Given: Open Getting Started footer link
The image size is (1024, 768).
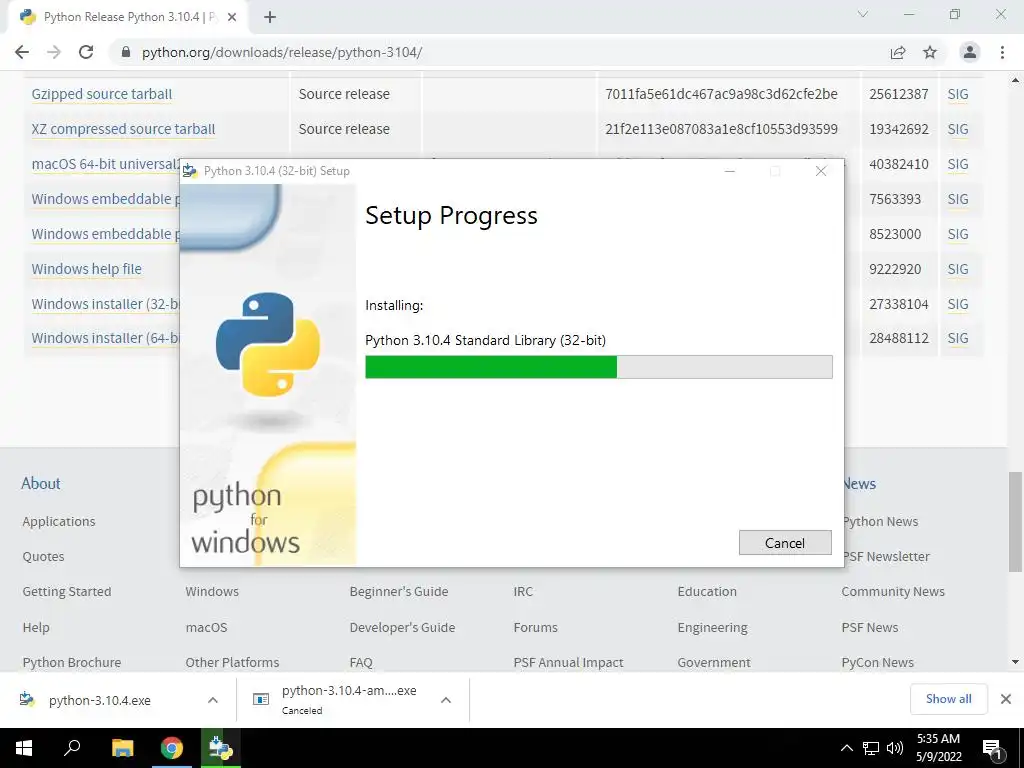Looking at the screenshot, I should [67, 592].
